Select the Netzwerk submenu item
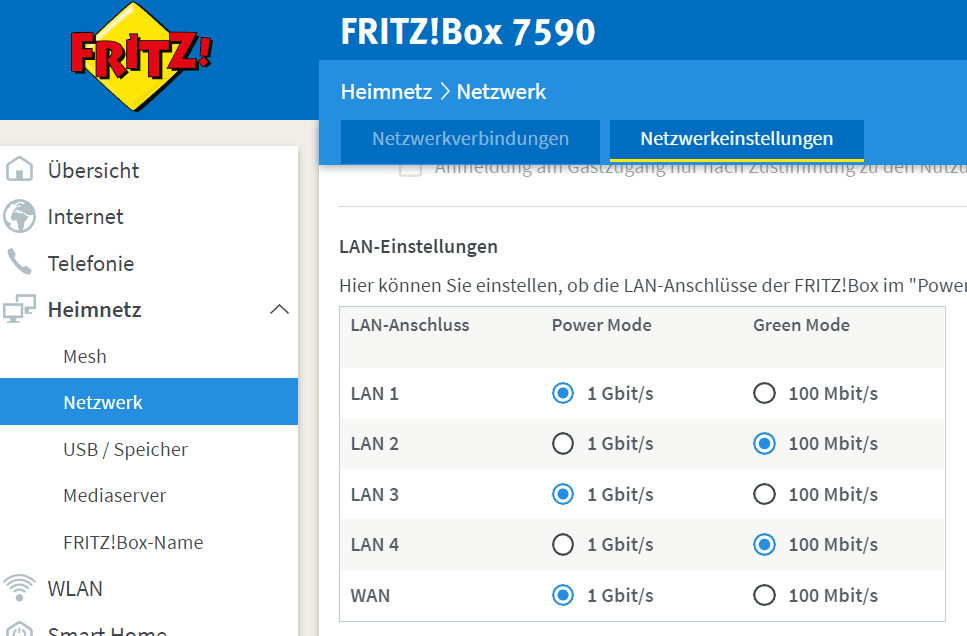 point(149,402)
